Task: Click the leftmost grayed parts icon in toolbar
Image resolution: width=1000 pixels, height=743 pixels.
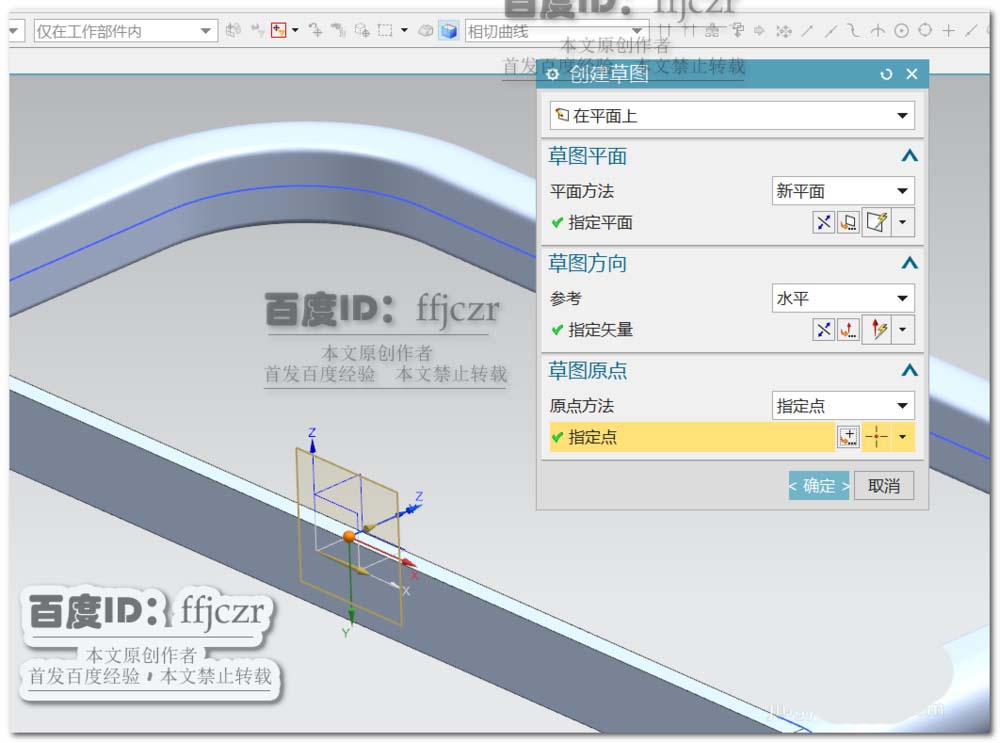Action: pos(233,30)
